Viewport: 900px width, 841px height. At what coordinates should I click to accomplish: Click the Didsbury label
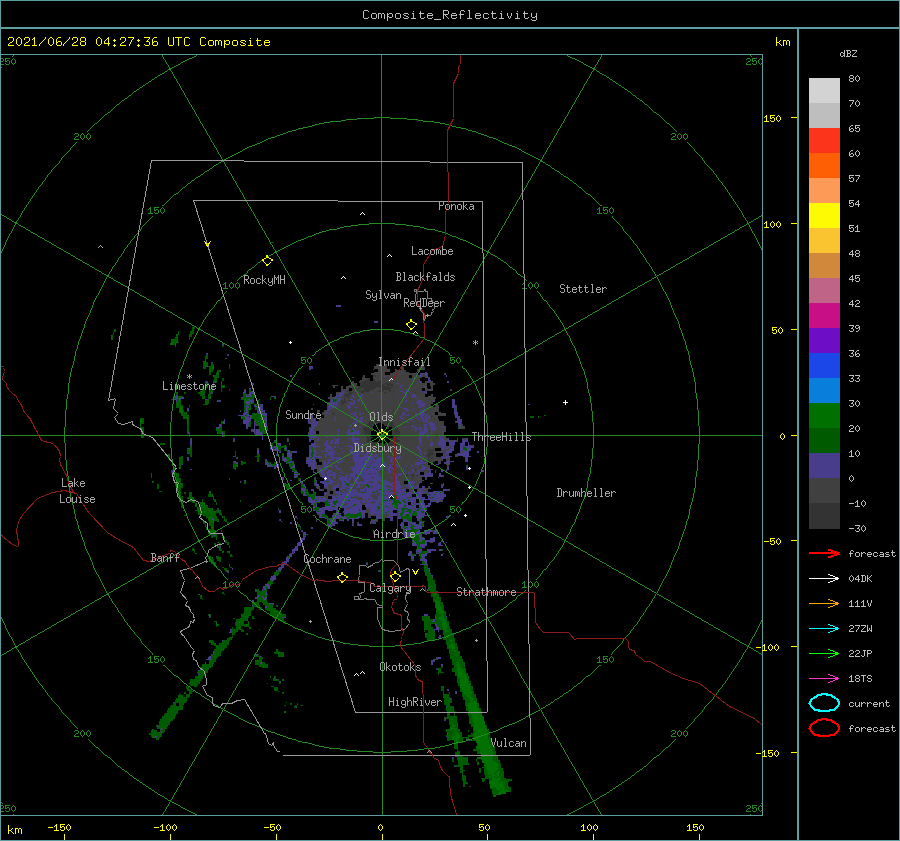point(377,448)
